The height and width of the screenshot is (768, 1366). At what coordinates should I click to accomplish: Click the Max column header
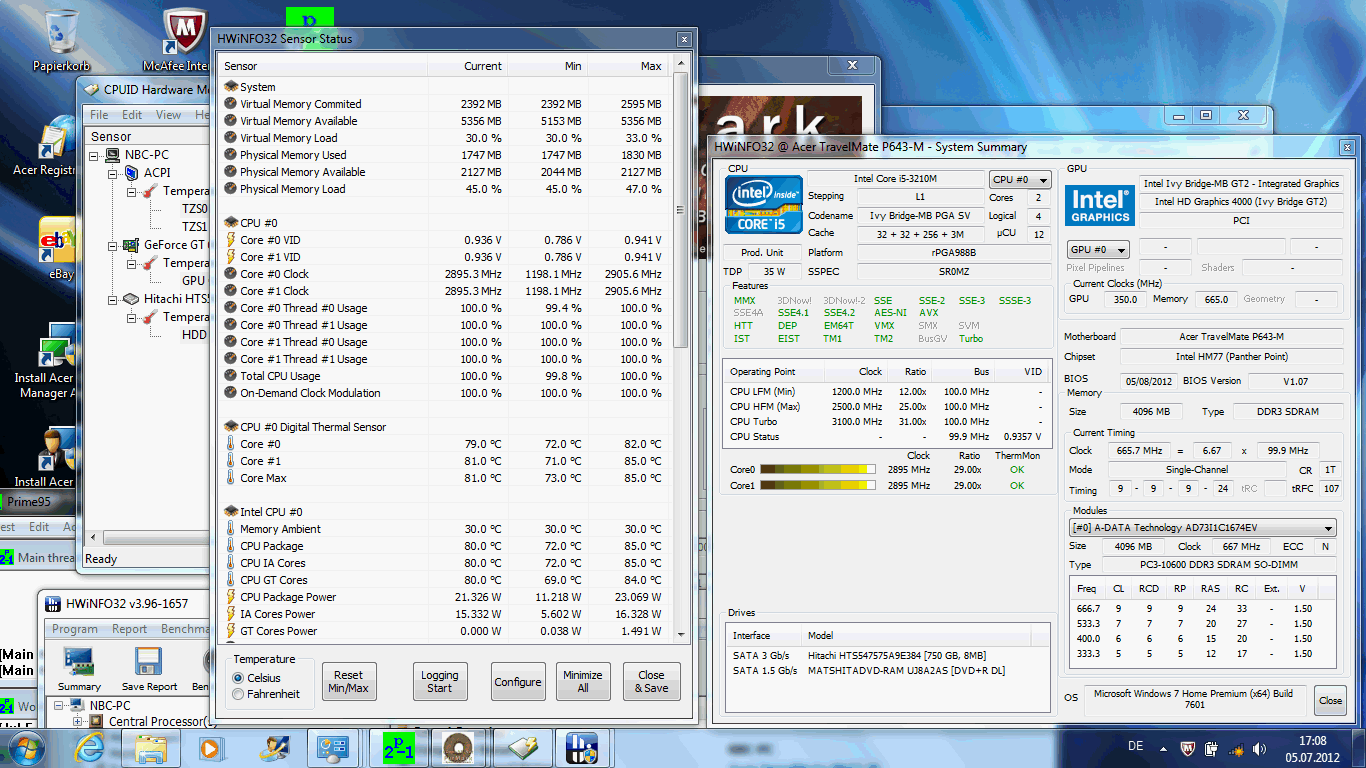(x=628, y=66)
